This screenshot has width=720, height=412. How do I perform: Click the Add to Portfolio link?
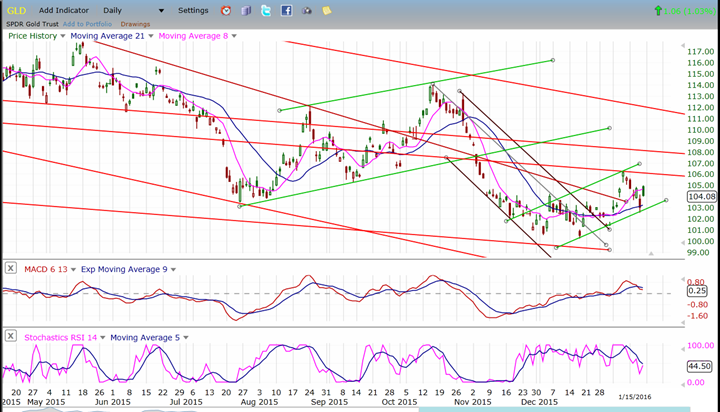86,22
